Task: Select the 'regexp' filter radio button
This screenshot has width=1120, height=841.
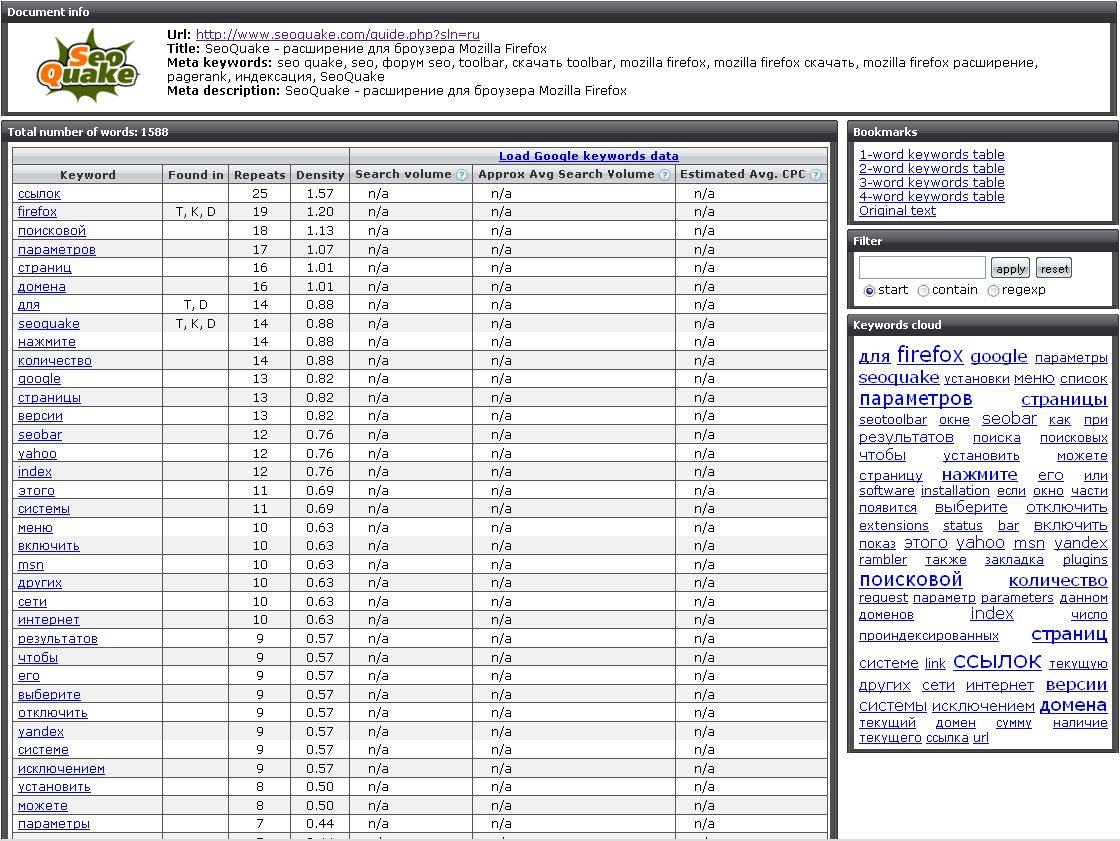Action: click(993, 291)
